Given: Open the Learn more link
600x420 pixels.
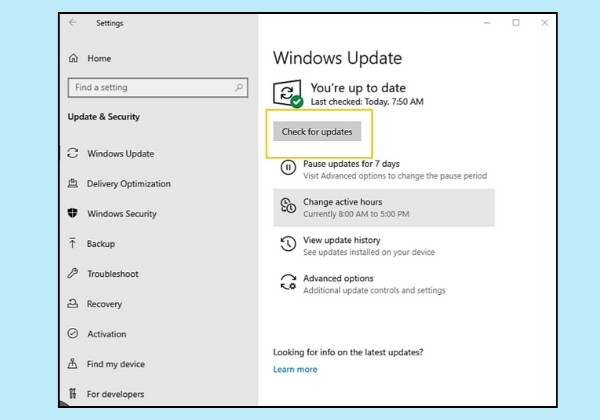Looking at the screenshot, I should click(x=295, y=369).
